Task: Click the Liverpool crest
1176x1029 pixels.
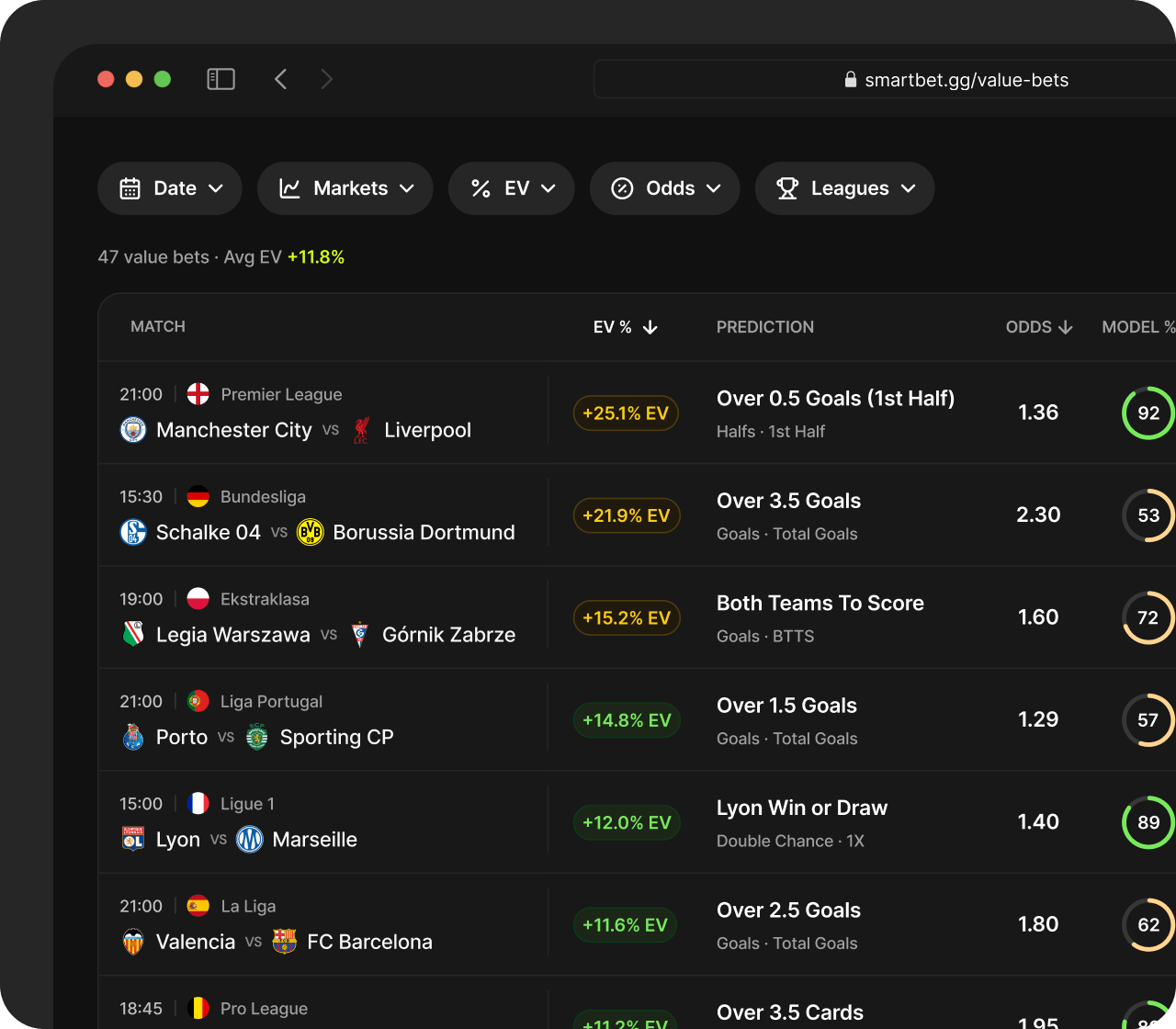Action: coord(361,430)
